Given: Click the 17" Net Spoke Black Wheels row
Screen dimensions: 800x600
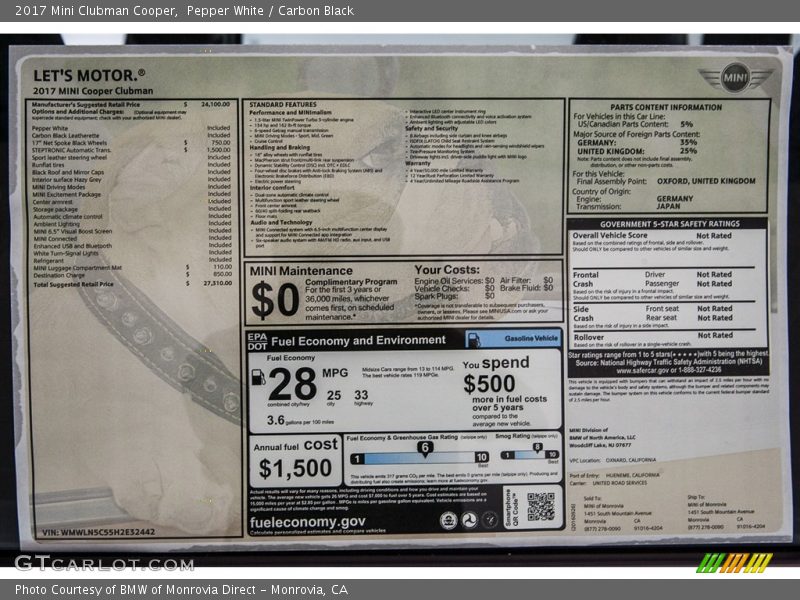Looking at the screenshot, I should [131, 143].
